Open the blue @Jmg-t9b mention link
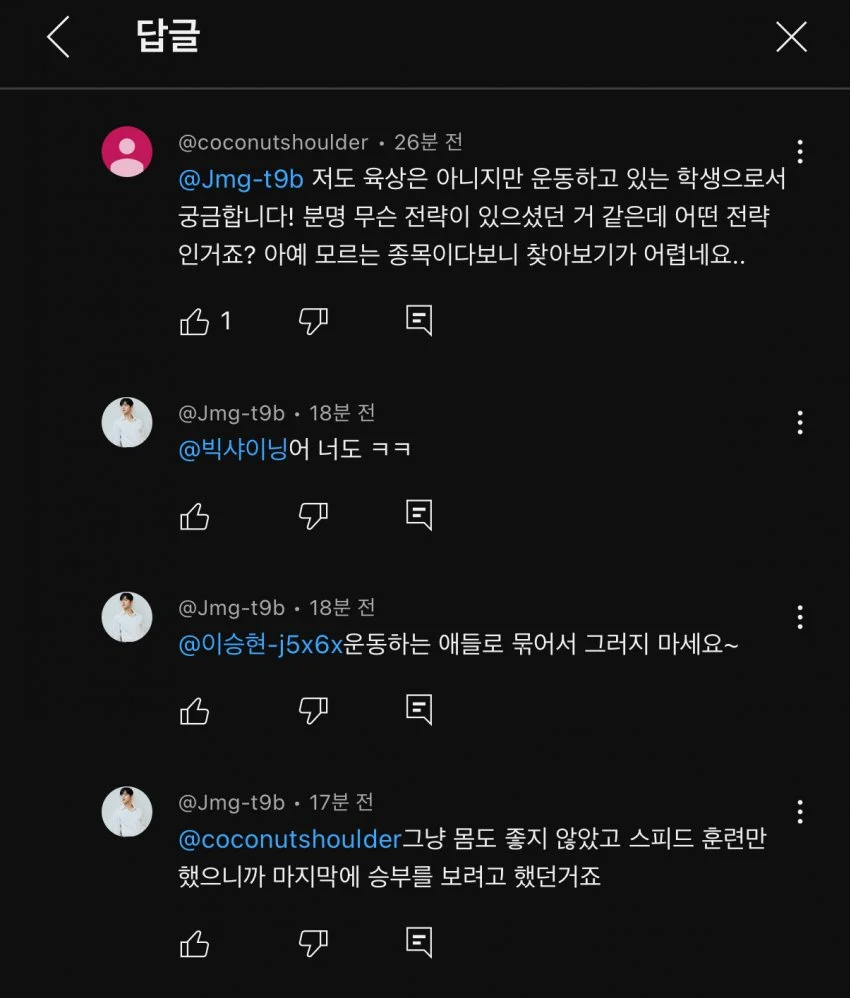Image resolution: width=850 pixels, height=998 pixels. tap(240, 180)
